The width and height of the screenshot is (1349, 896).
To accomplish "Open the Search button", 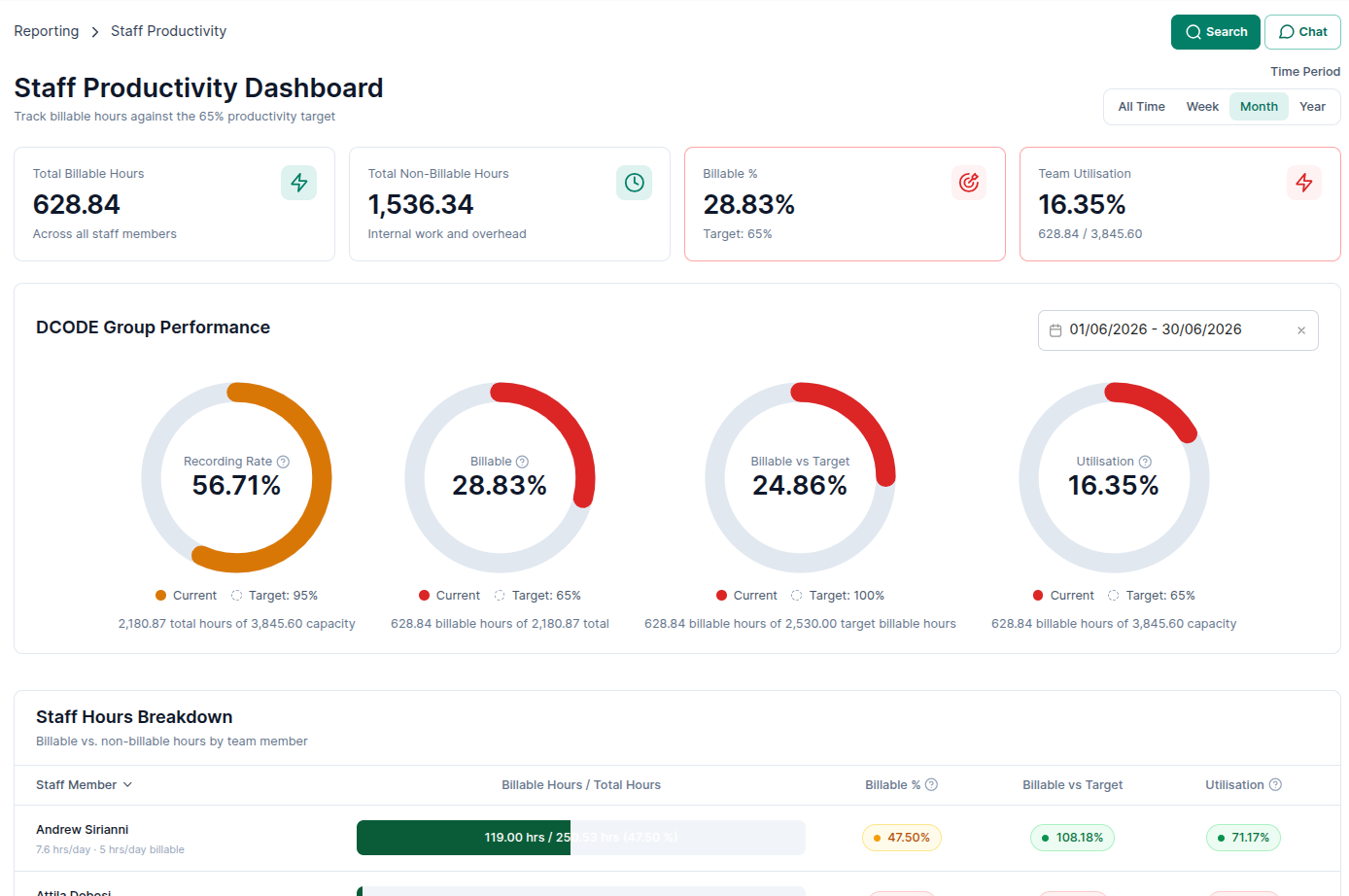I will pos(1216,32).
